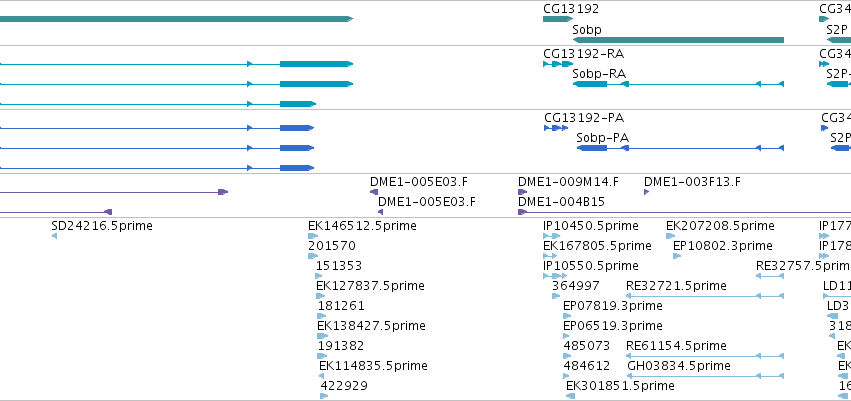Select the Sobp-RA transcript label
The width and height of the screenshot is (851, 401).
point(599,74)
